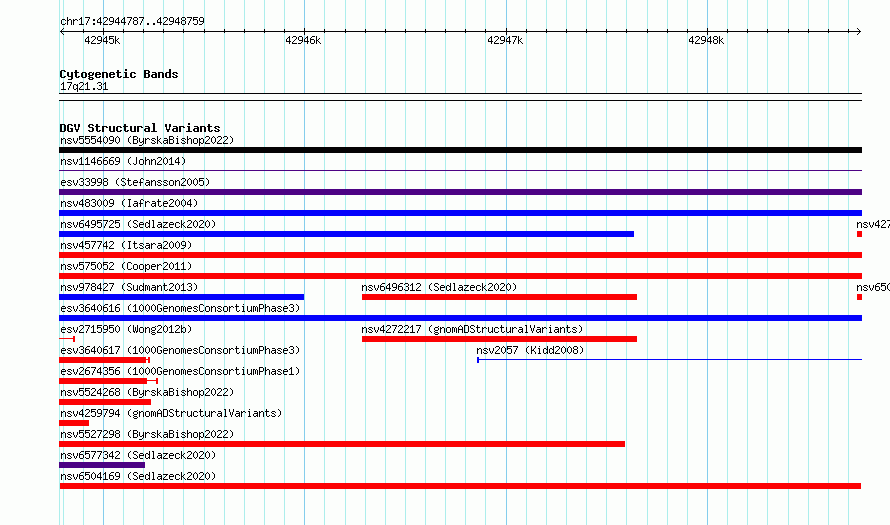Select the thin blue nsv2057 line

[669, 360]
